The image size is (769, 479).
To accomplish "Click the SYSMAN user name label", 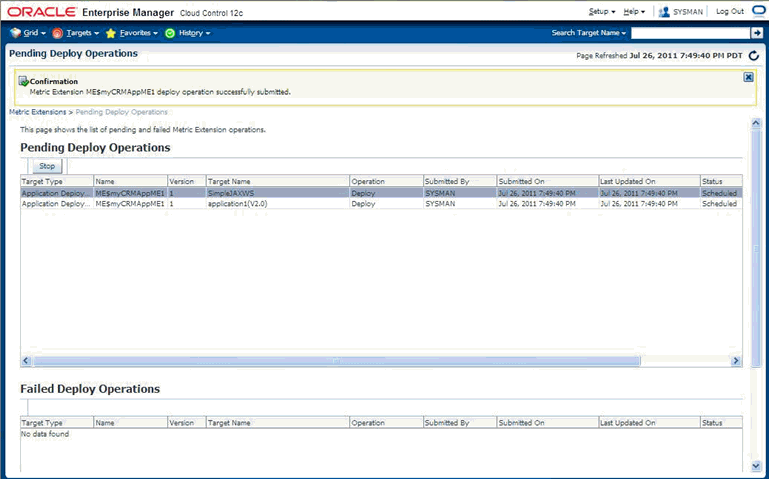I will click(x=688, y=11).
